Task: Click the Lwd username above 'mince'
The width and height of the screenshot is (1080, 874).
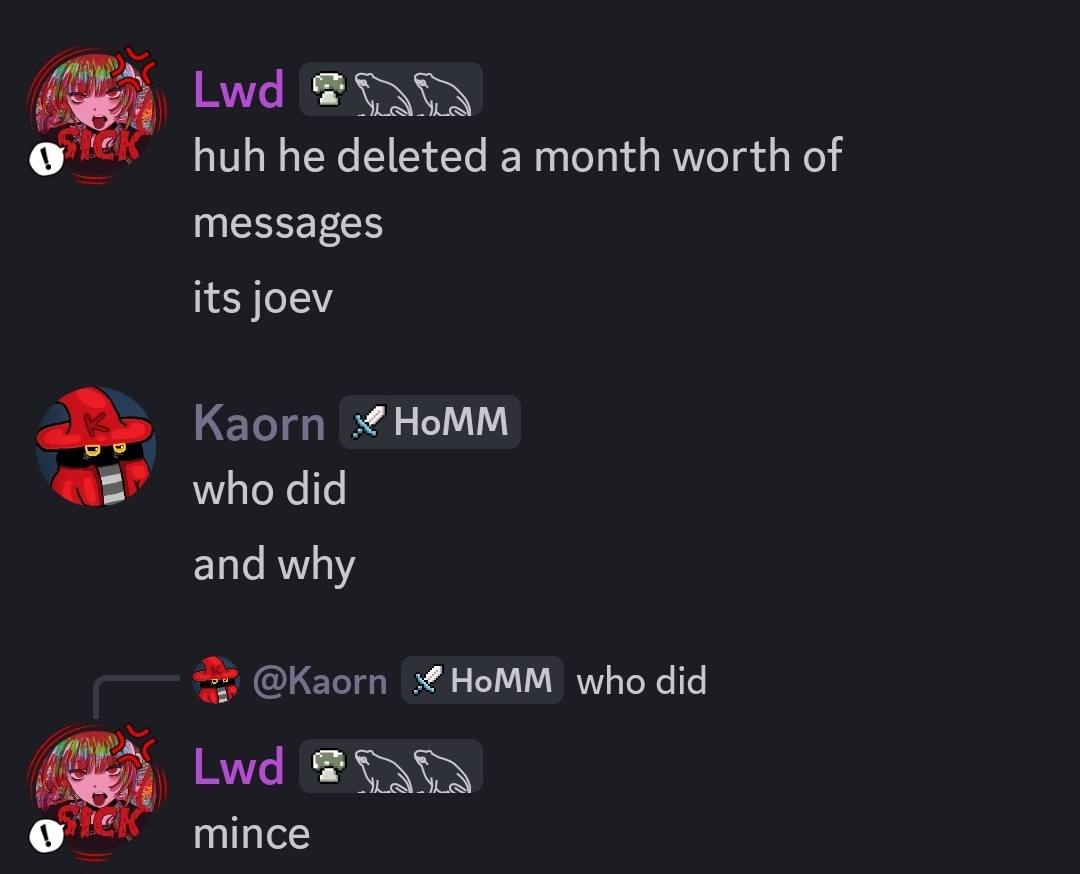Action: point(238,767)
